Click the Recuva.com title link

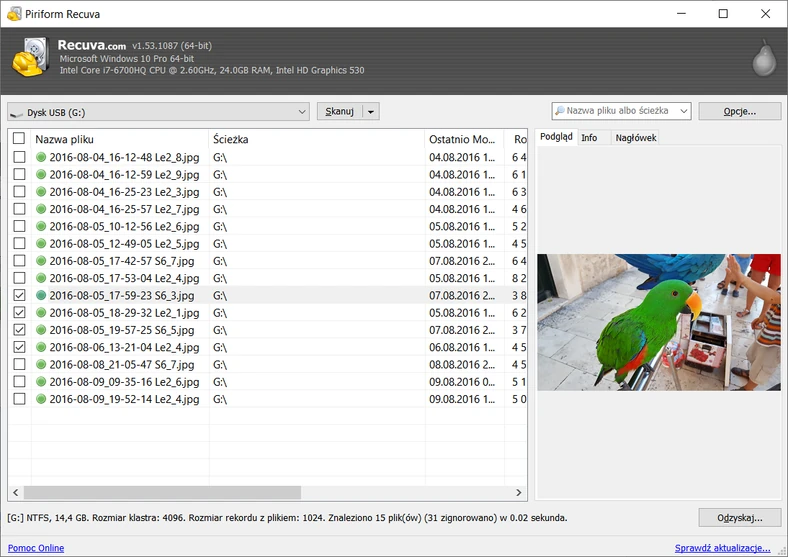point(91,45)
